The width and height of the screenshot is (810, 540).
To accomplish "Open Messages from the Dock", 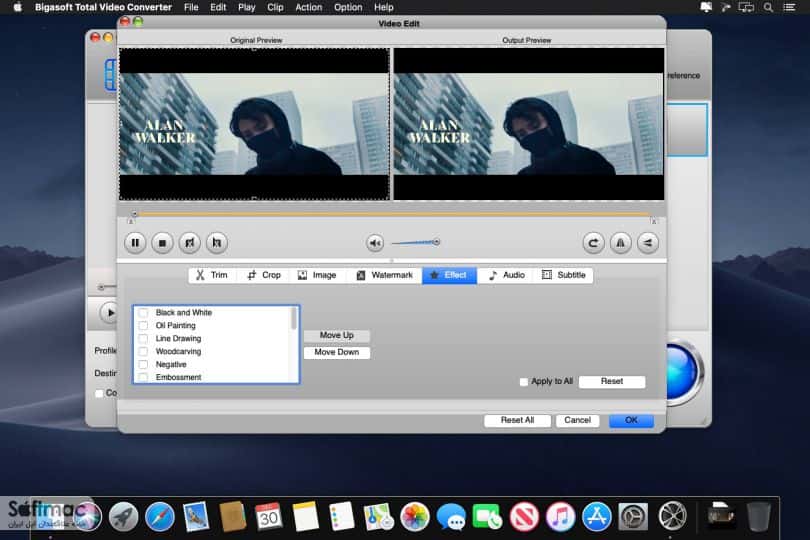I will pyautogui.click(x=451, y=517).
